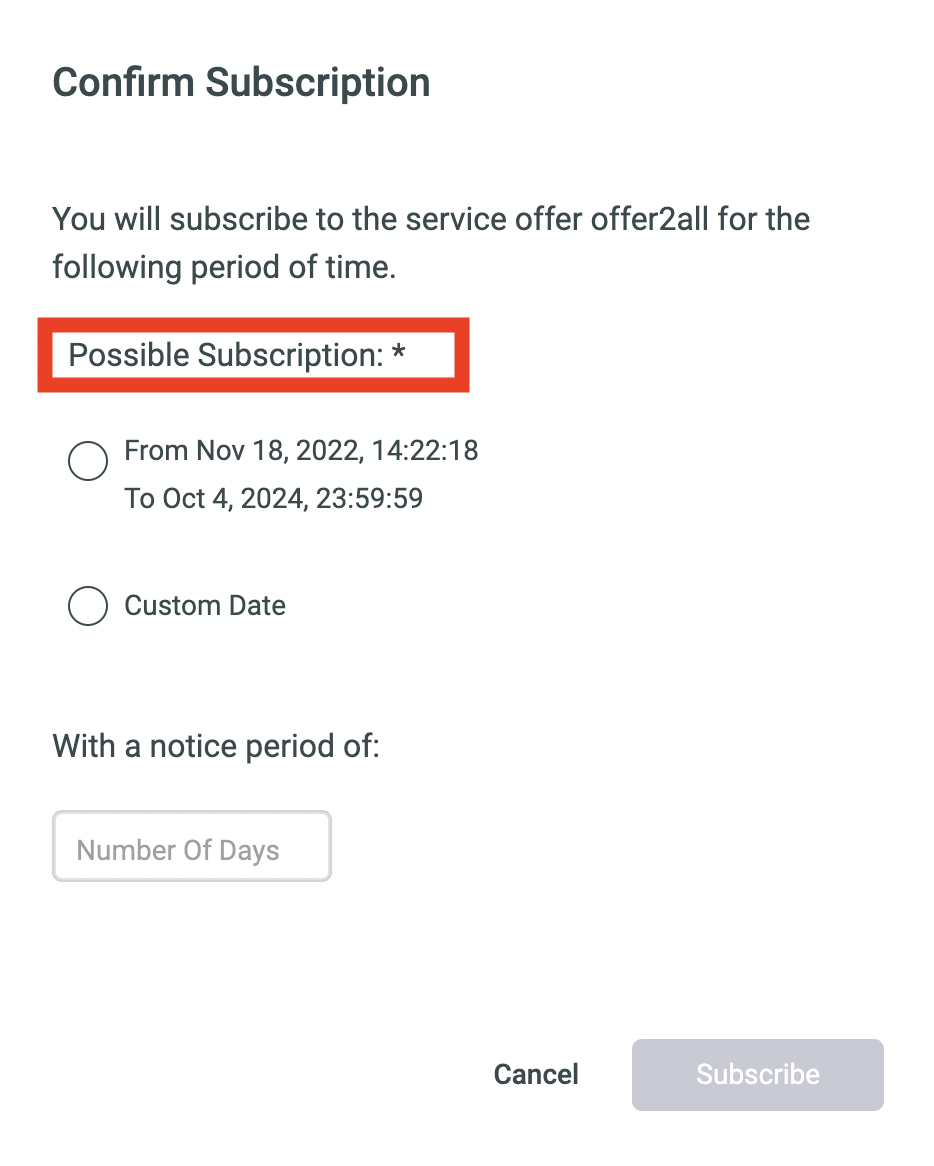Click the Number Of Days input field
The height and width of the screenshot is (1166, 934).
[192, 846]
